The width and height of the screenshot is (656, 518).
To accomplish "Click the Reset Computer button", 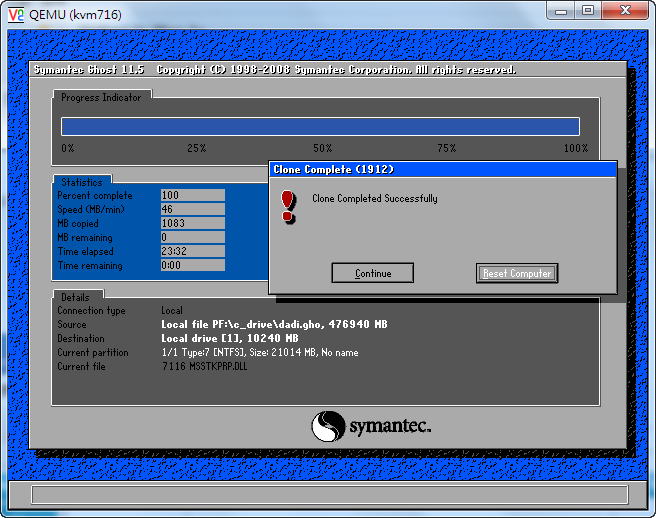I will pos(517,273).
